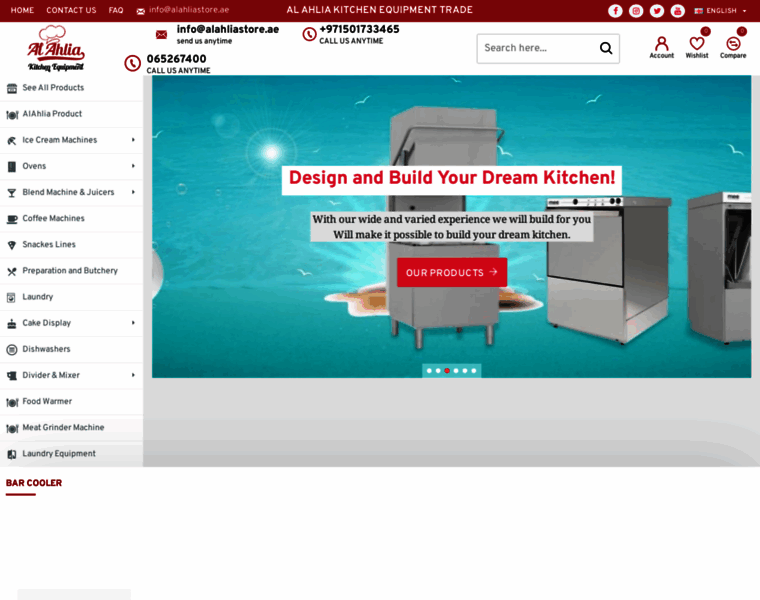Open the Account icon
760x600 pixels.
pyautogui.click(x=661, y=47)
